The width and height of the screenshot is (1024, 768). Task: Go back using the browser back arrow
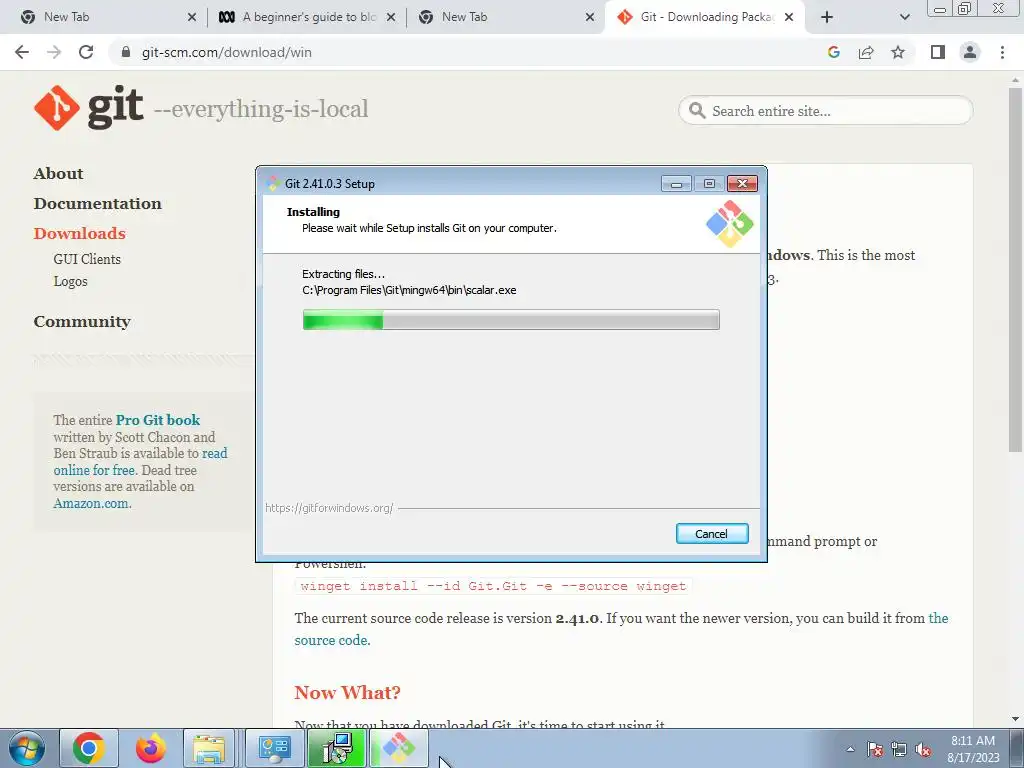click(x=22, y=52)
